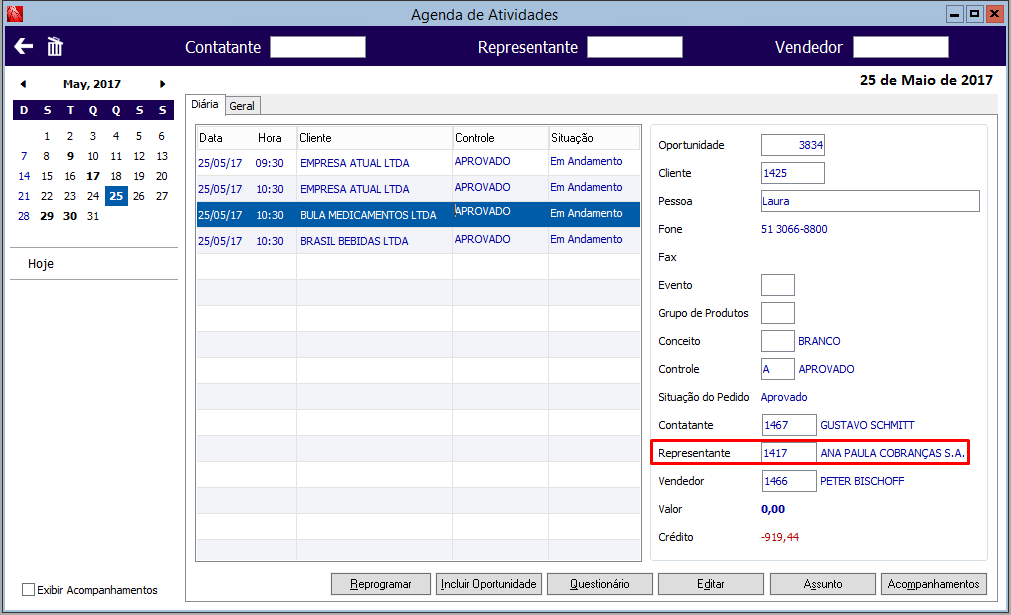Screen dimensions: 1011x615
Task: Open Incluir Oportunidade
Action: pyautogui.click(x=489, y=584)
